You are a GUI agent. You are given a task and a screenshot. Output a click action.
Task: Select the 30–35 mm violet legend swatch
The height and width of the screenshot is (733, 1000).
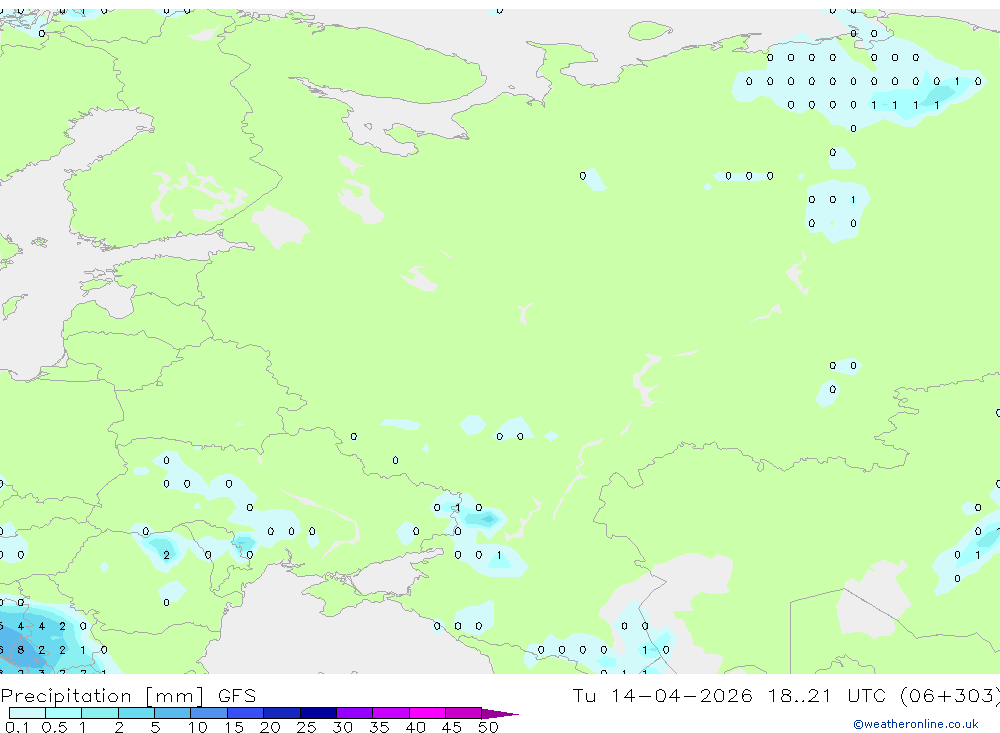point(355,713)
